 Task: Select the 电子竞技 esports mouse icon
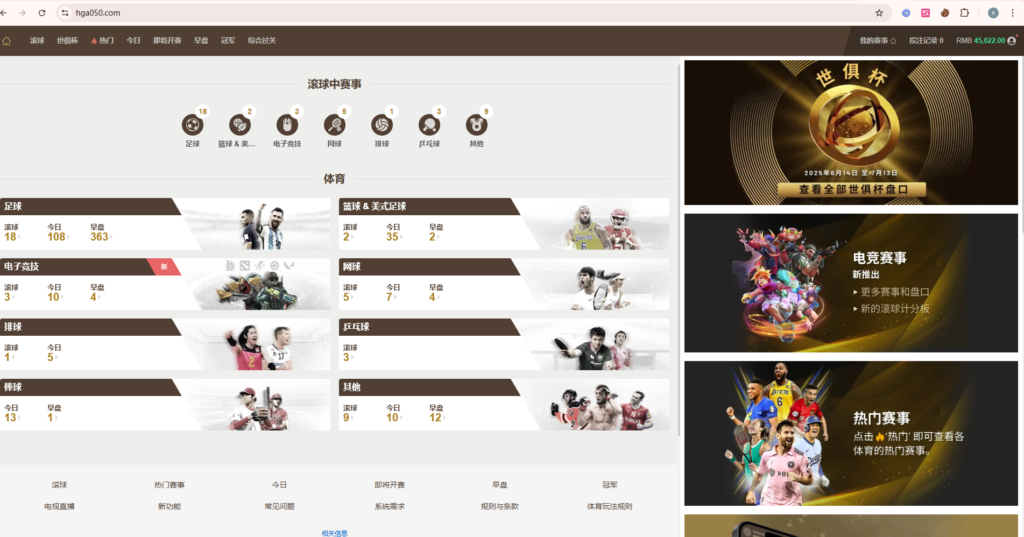click(287, 125)
